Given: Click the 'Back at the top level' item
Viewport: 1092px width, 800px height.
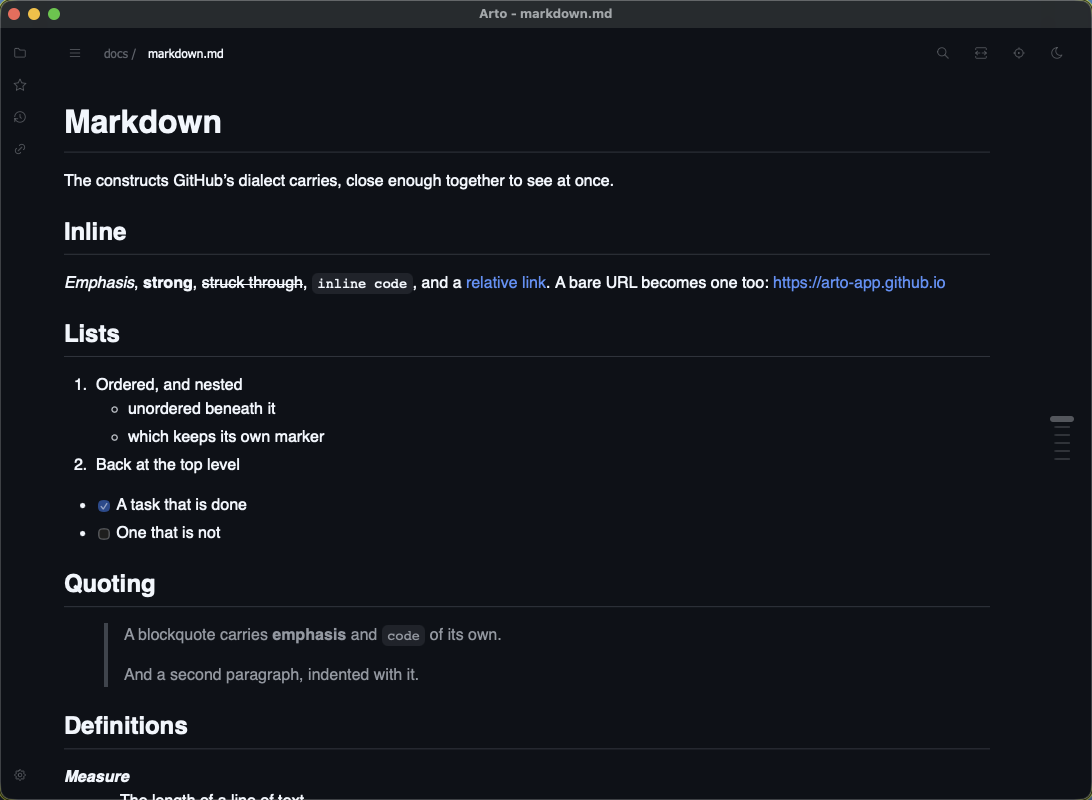Looking at the screenshot, I should (168, 464).
